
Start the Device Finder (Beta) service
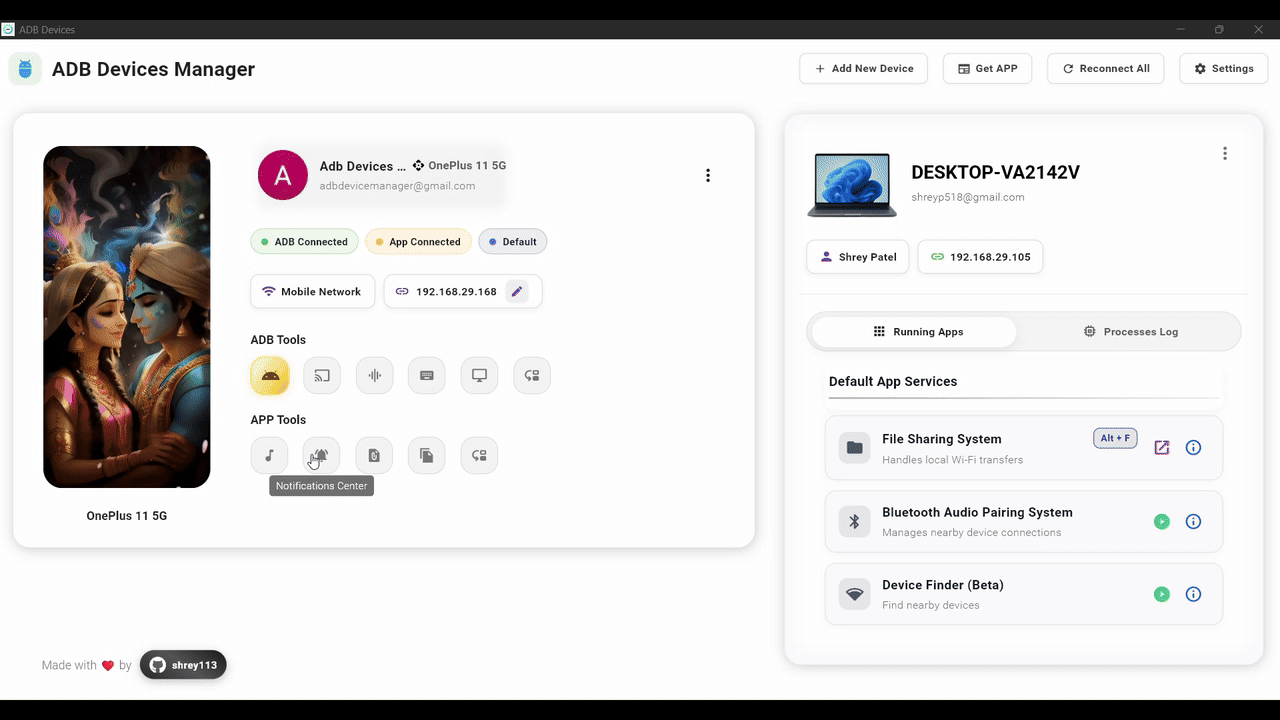point(1161,594)
